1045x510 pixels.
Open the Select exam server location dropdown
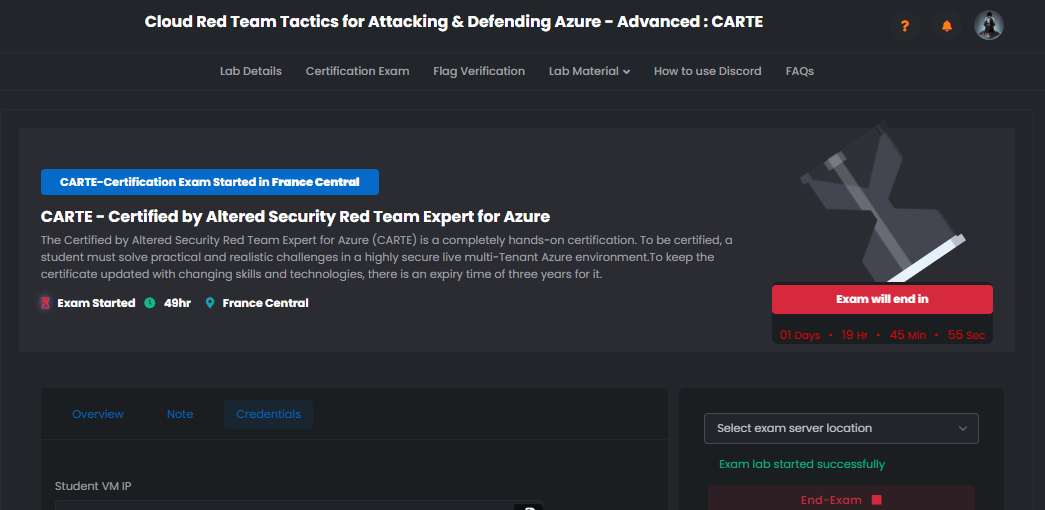(841, 428)
